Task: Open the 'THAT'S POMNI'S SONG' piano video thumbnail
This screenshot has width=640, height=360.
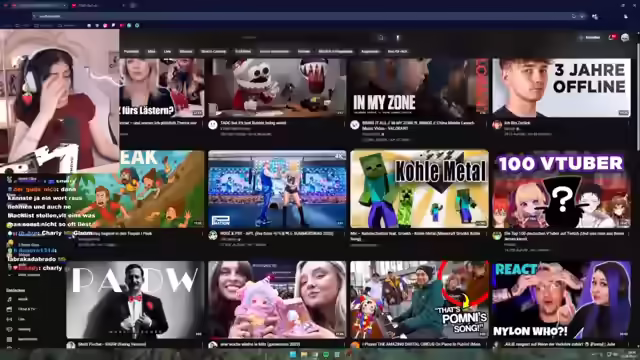Action: (419, 300)
